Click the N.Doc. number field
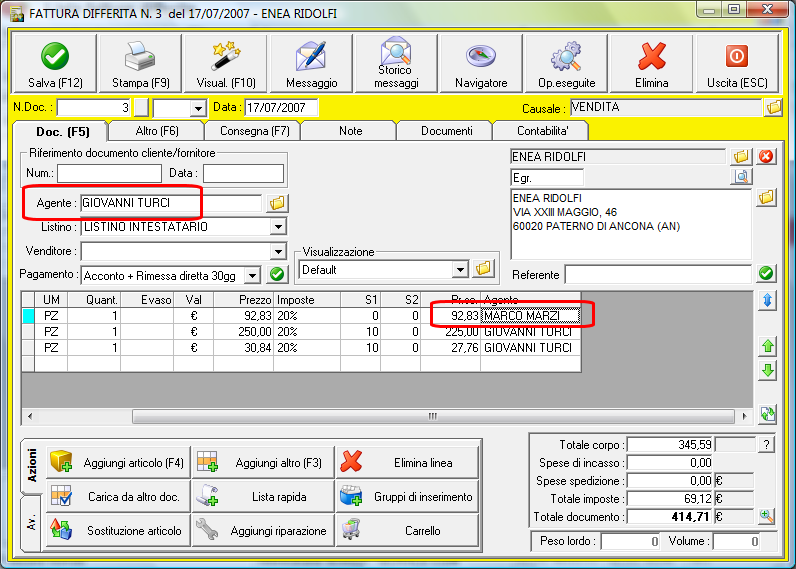 [94, 108]
